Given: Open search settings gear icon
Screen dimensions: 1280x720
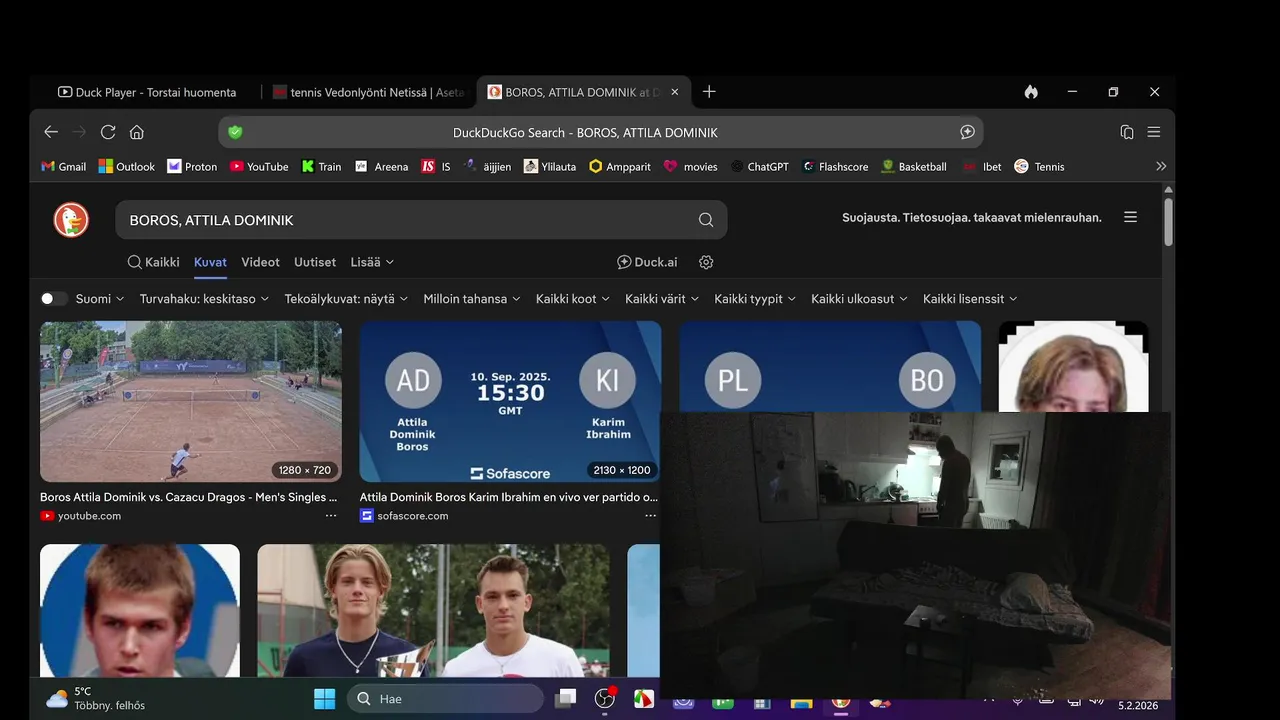Looking at the screenshot, I should (x=706, y=262).
